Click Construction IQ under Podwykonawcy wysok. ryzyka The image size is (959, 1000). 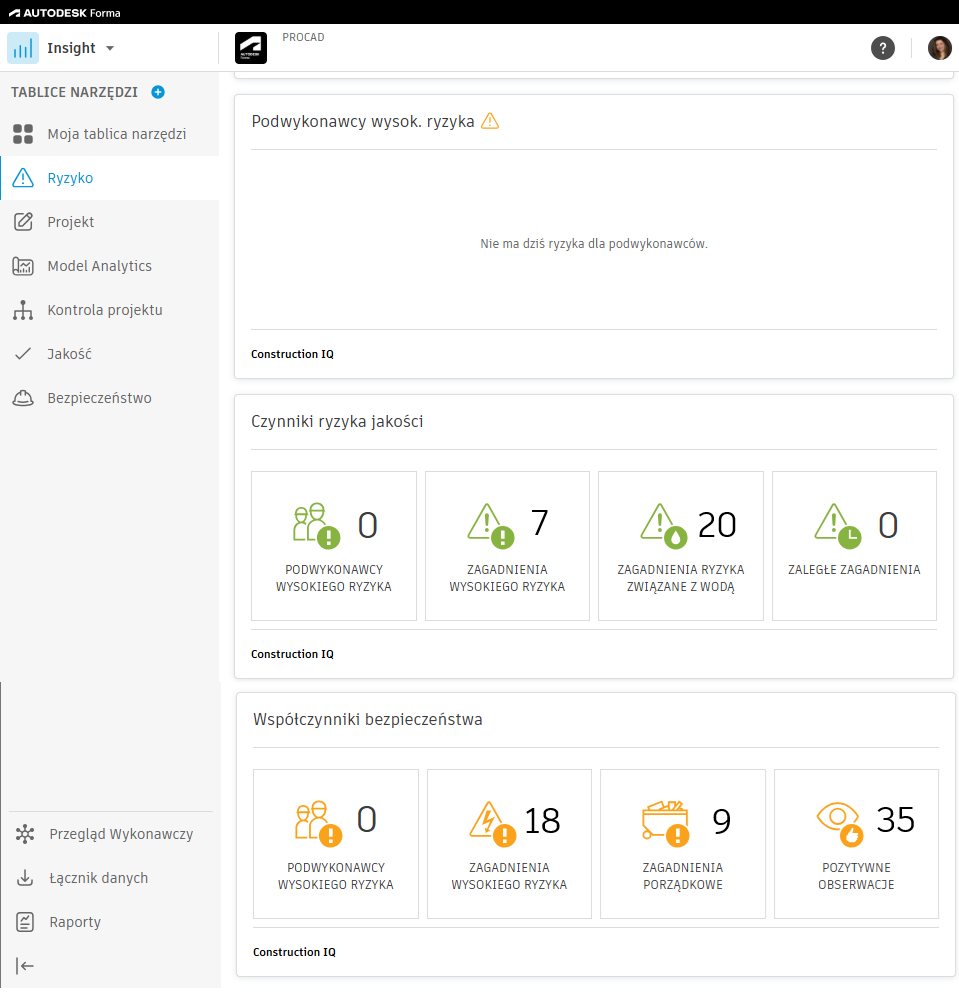click(x=292, y=354)
